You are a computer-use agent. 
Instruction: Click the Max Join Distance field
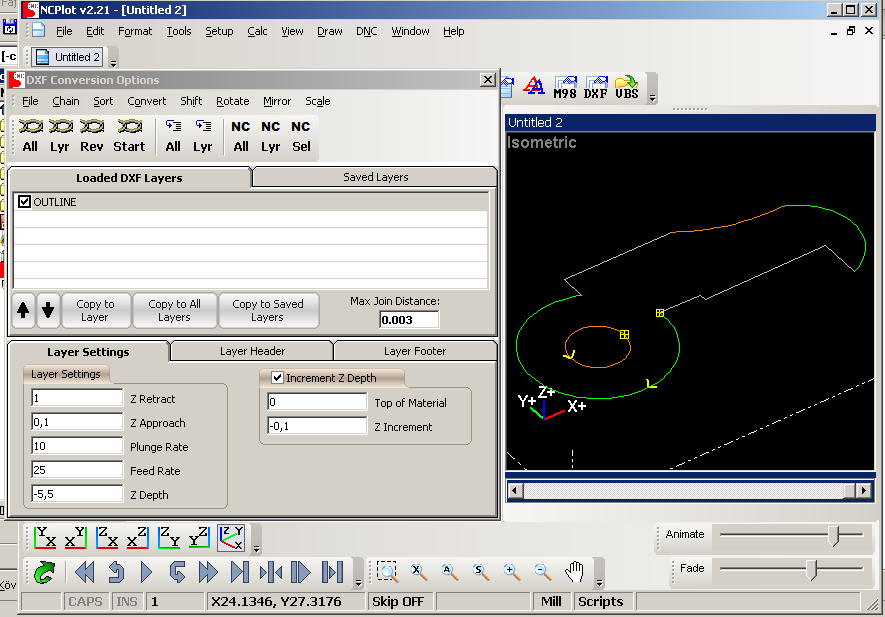(409, 320)
